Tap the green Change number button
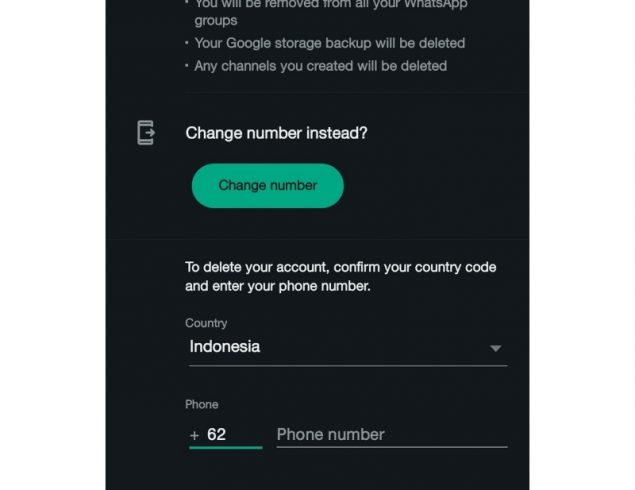635x490 pixels. tap(268, 185)
